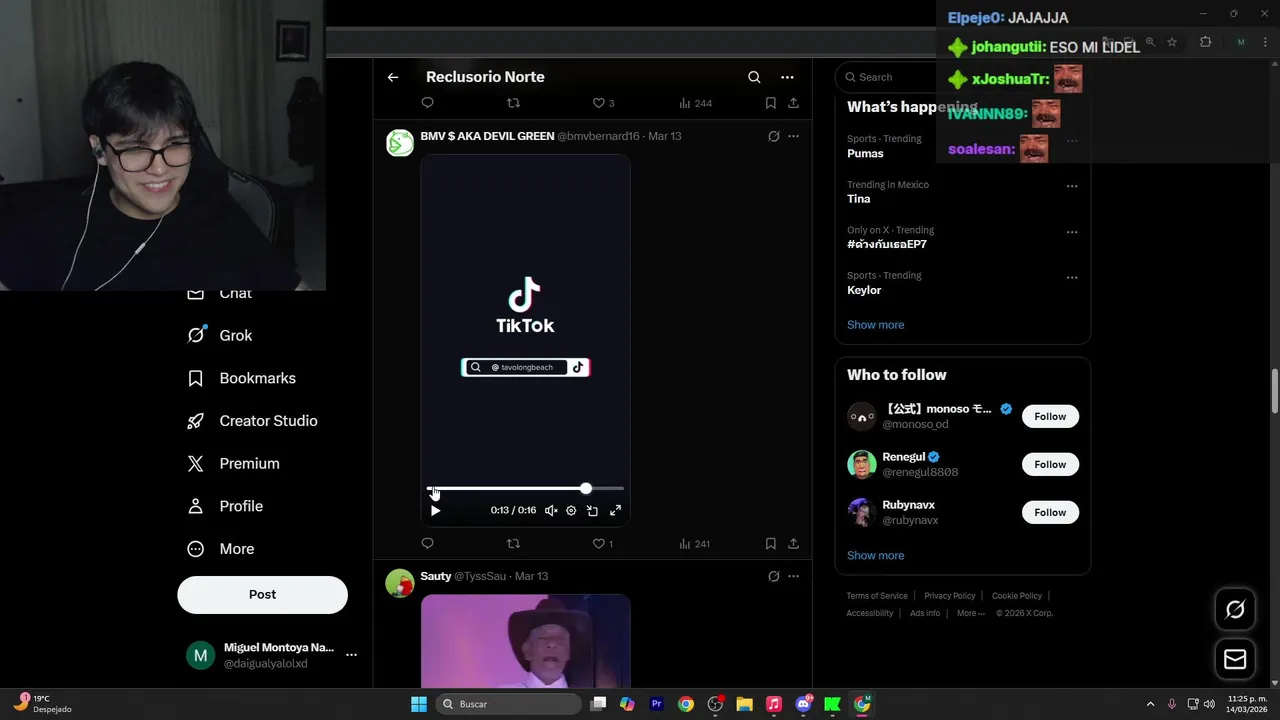Open BMV $ AKA DEVIL GREEN profile avatar
1280x720 pixels.
coord(400,143)
